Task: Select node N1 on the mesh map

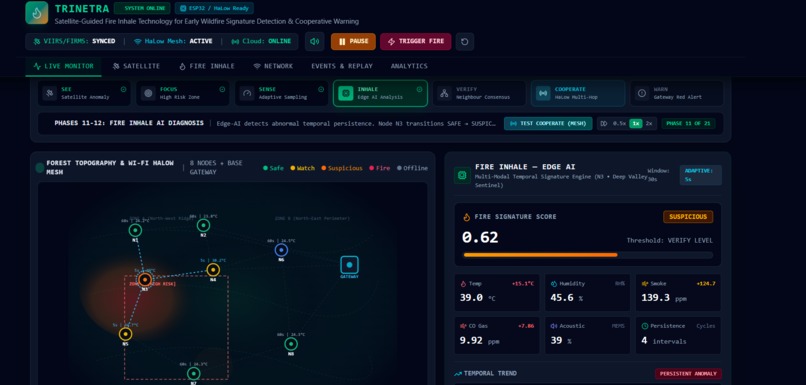Action: (x=135, y=230)
